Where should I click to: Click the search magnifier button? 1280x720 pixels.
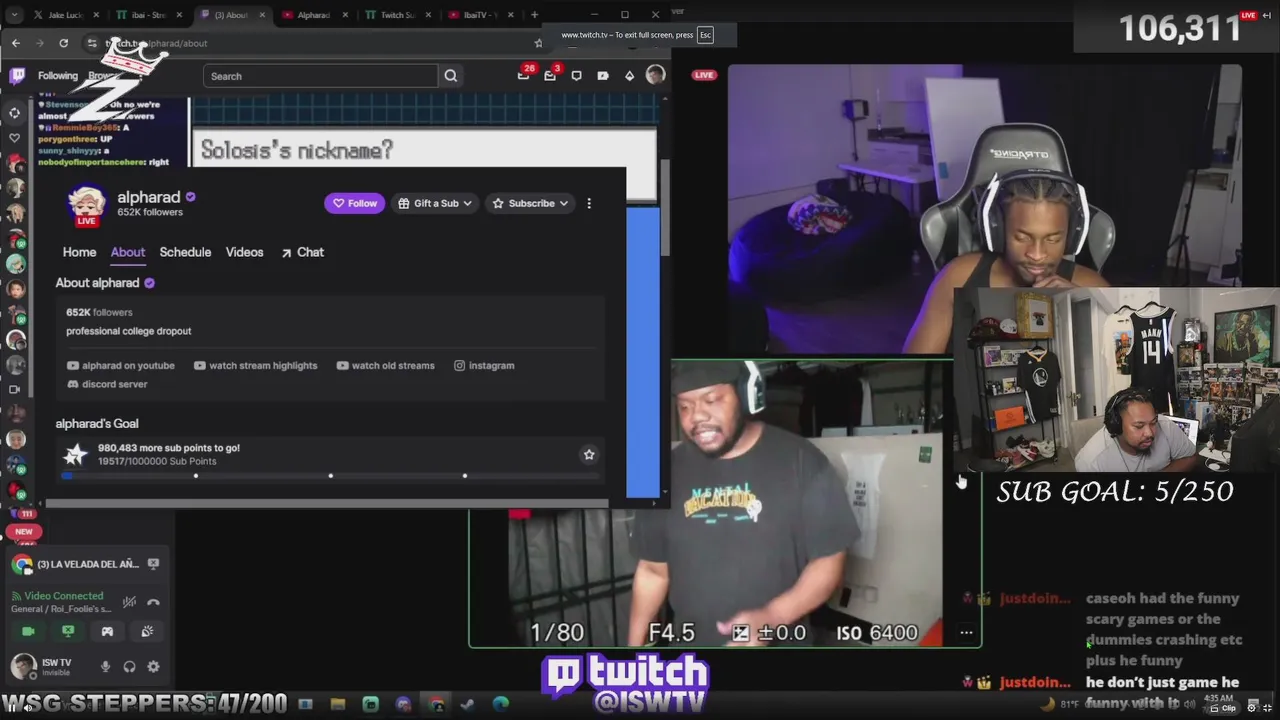[451, 76]
